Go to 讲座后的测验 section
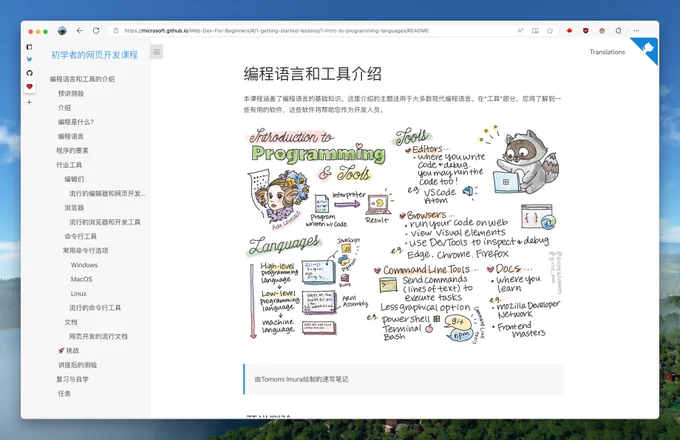This screenshot has height=440, width=680. 77,365
